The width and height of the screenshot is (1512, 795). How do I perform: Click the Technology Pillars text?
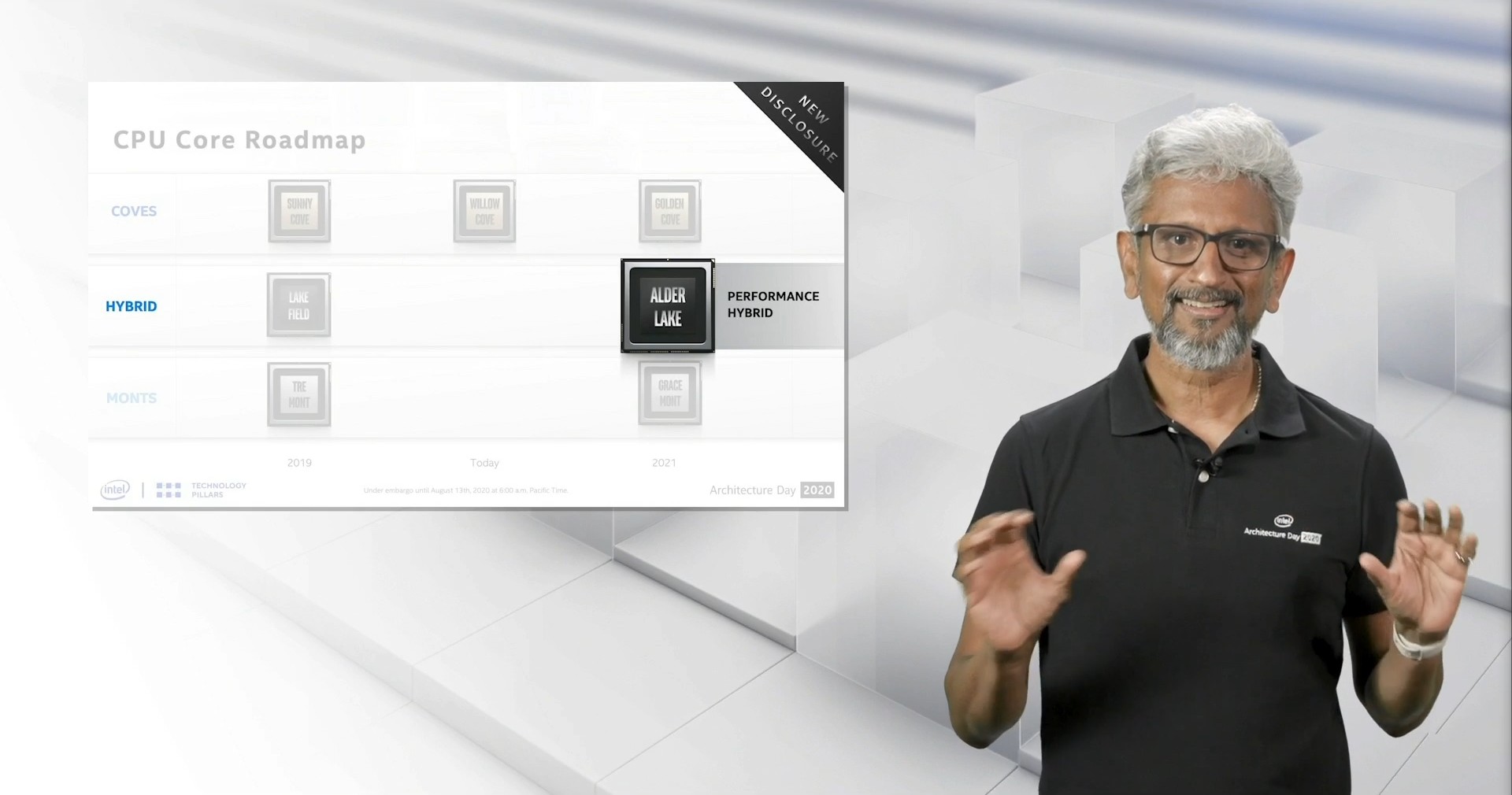click(x=219, y=490)
